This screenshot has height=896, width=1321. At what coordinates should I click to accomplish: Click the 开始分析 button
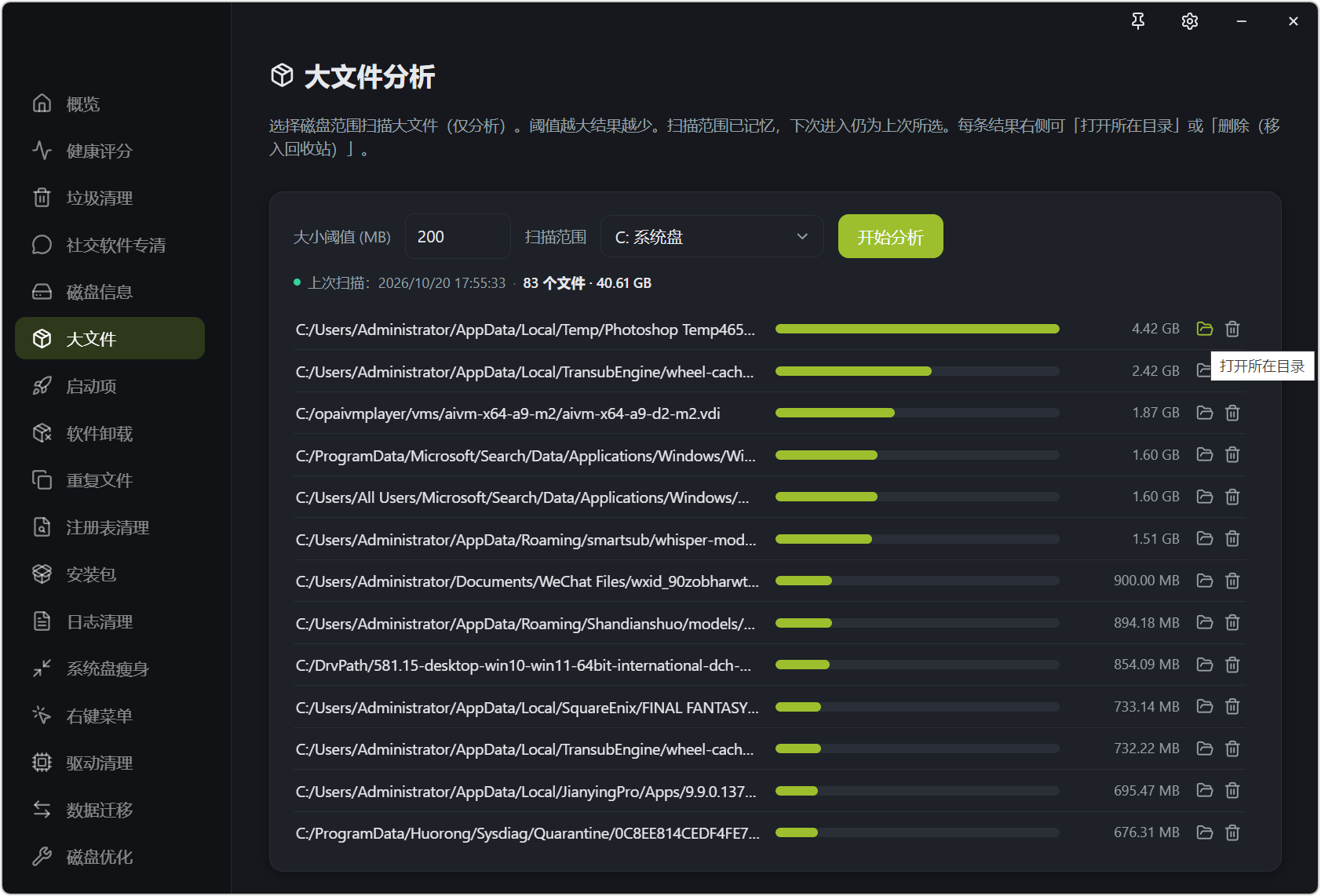point(891,236)
